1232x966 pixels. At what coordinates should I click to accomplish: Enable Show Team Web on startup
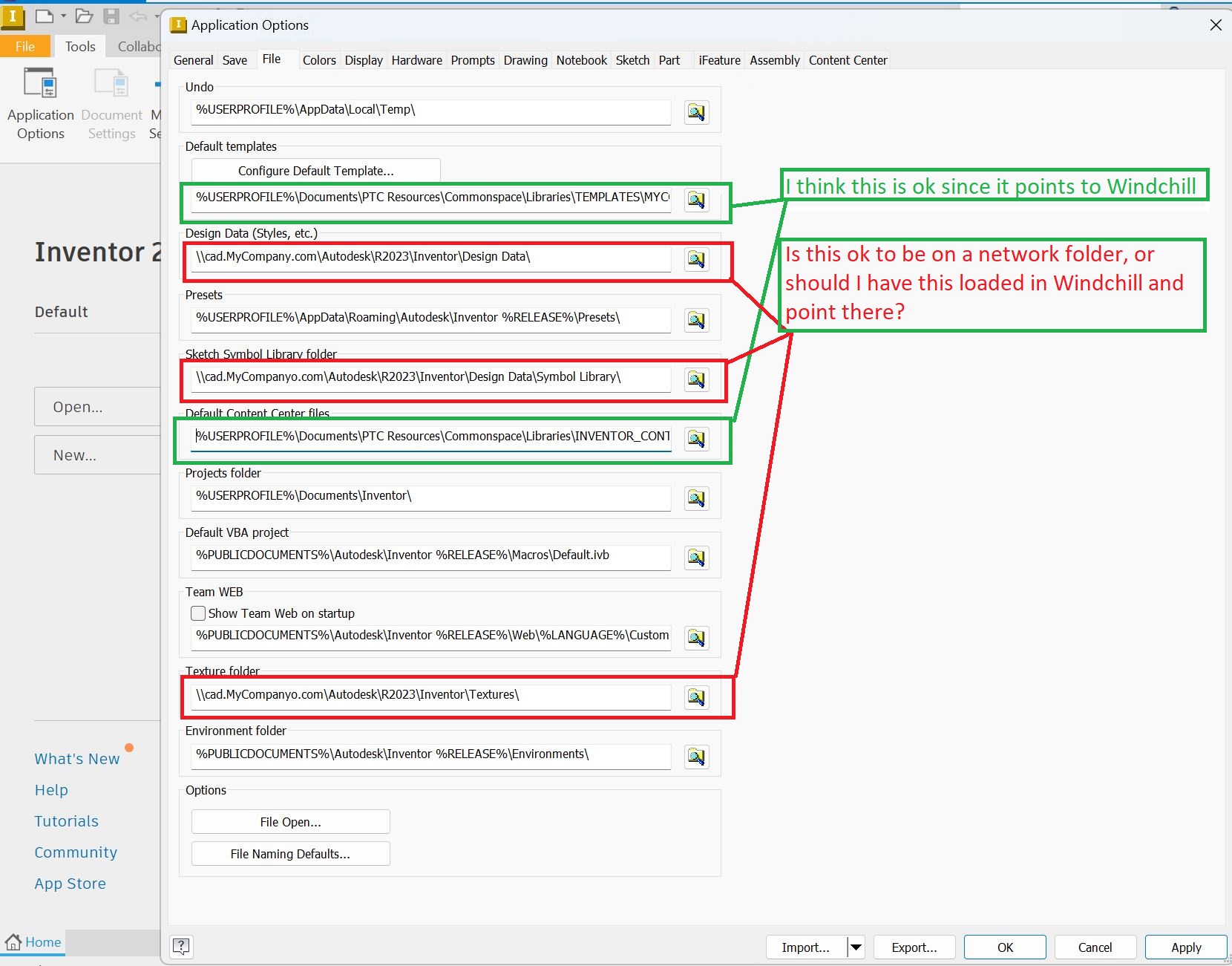[197, 613]
